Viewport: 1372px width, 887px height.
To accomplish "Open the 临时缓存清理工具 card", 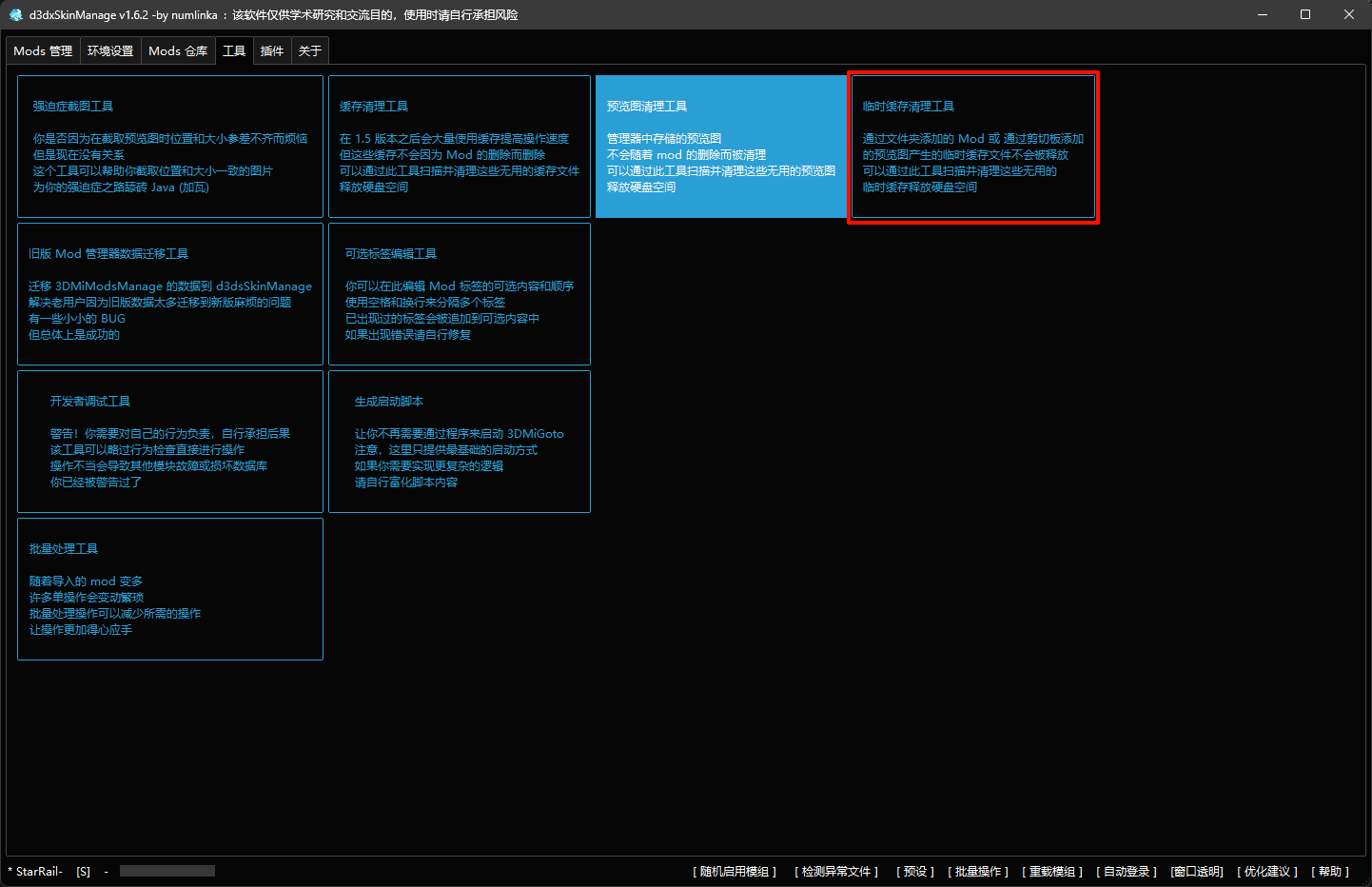I will [x=973, y=147].
